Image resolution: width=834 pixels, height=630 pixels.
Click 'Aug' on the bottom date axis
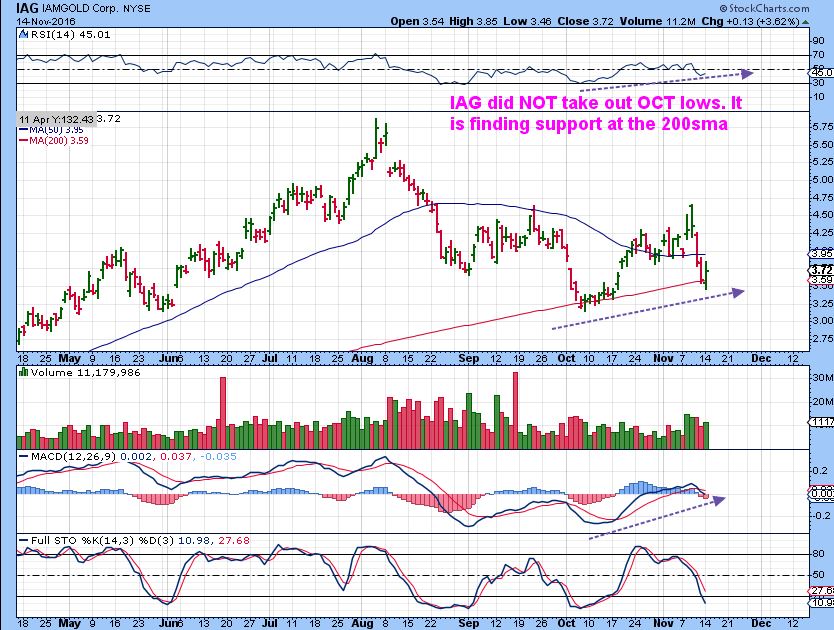pos(362,623)
